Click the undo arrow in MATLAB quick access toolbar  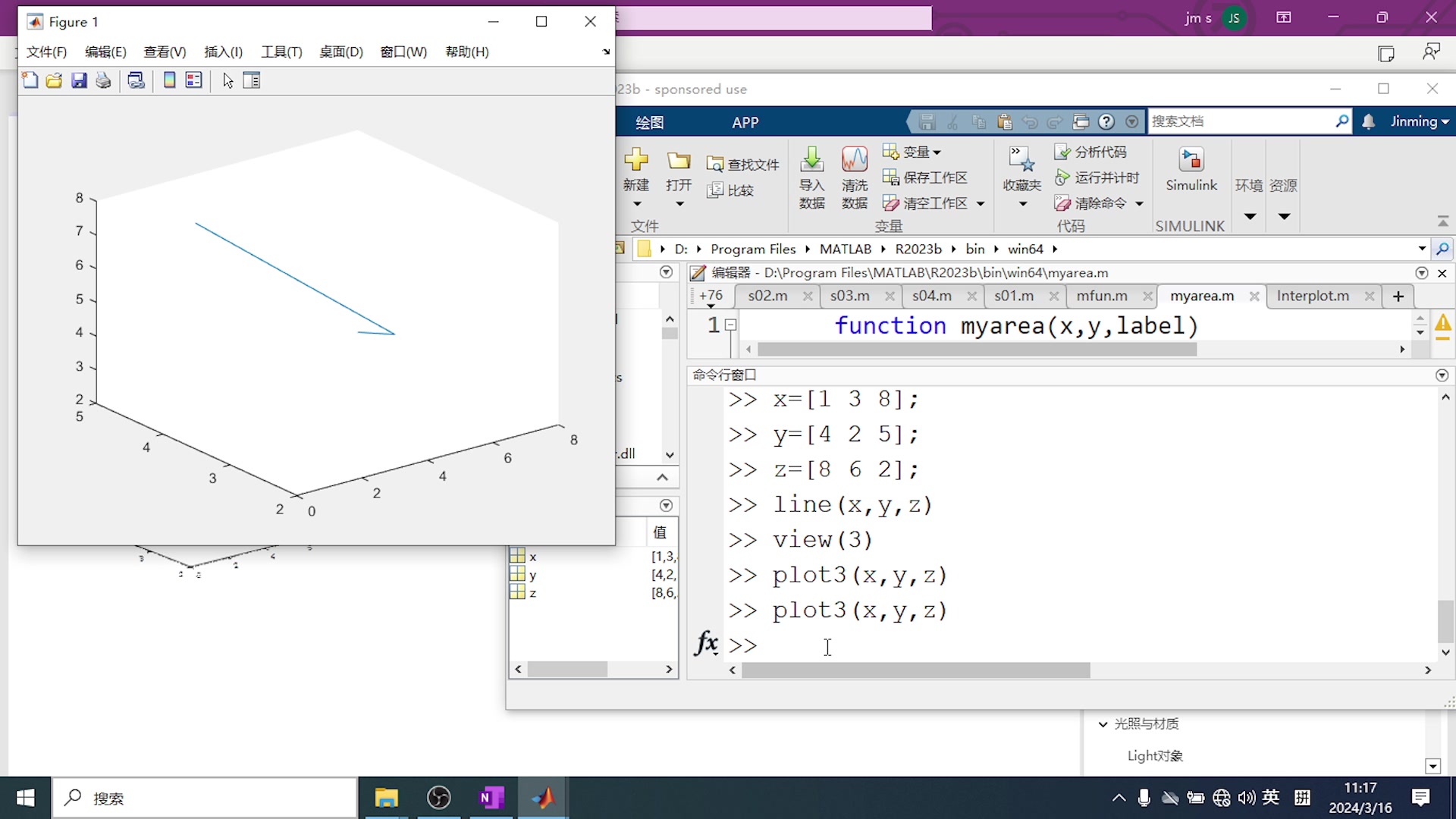pos(1030,121)
